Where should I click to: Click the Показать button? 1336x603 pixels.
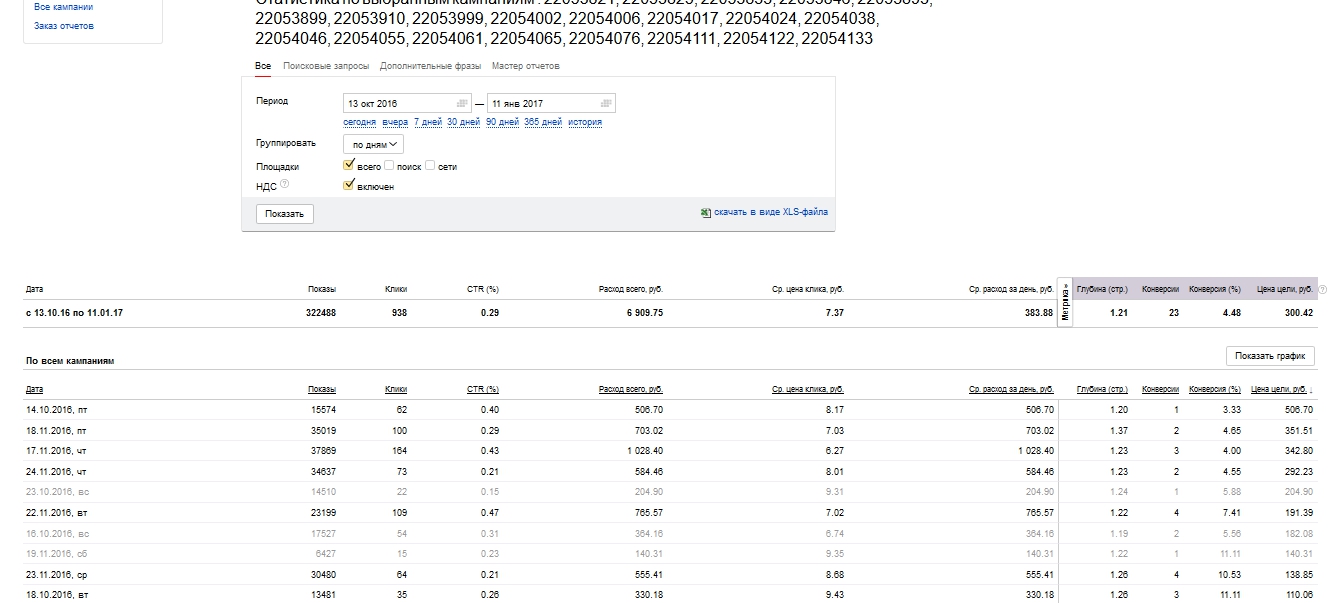285,214
